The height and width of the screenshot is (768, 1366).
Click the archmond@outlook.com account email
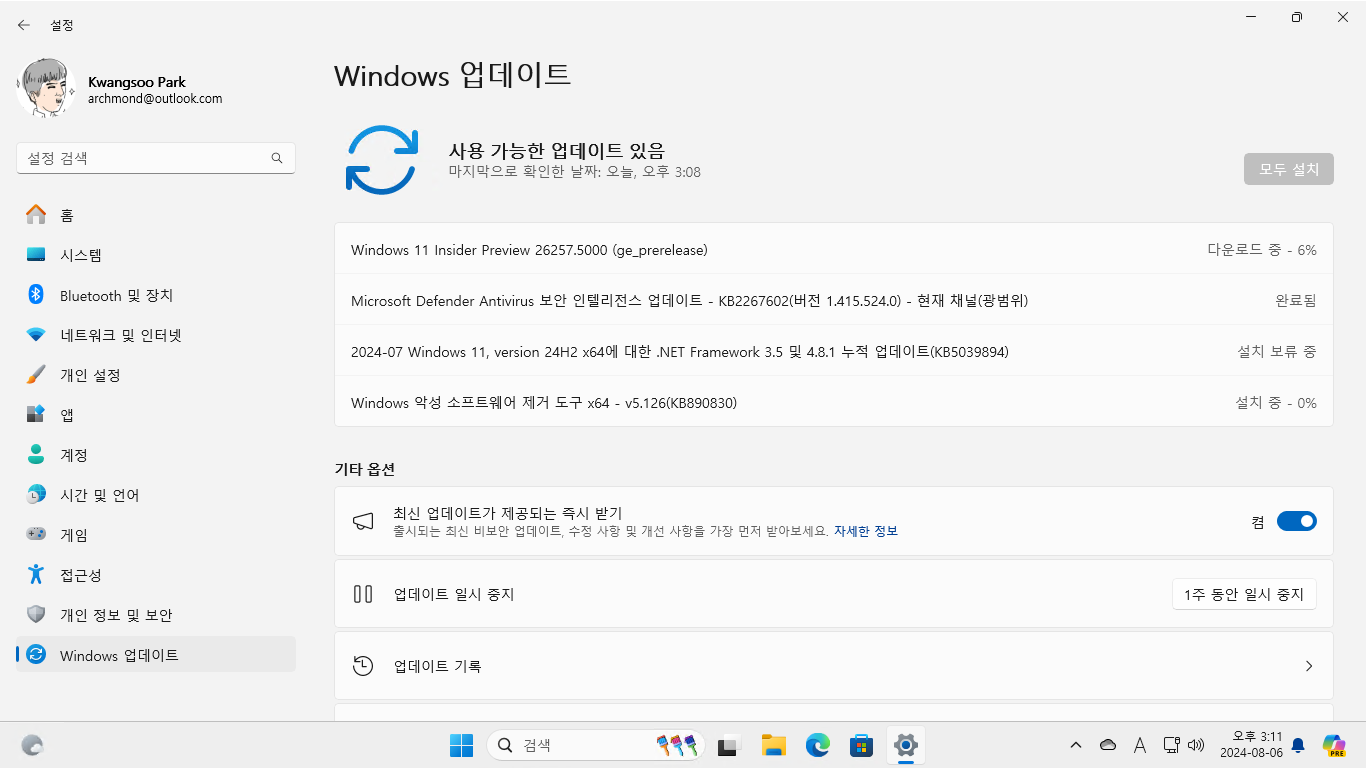[x=155, y=99]
